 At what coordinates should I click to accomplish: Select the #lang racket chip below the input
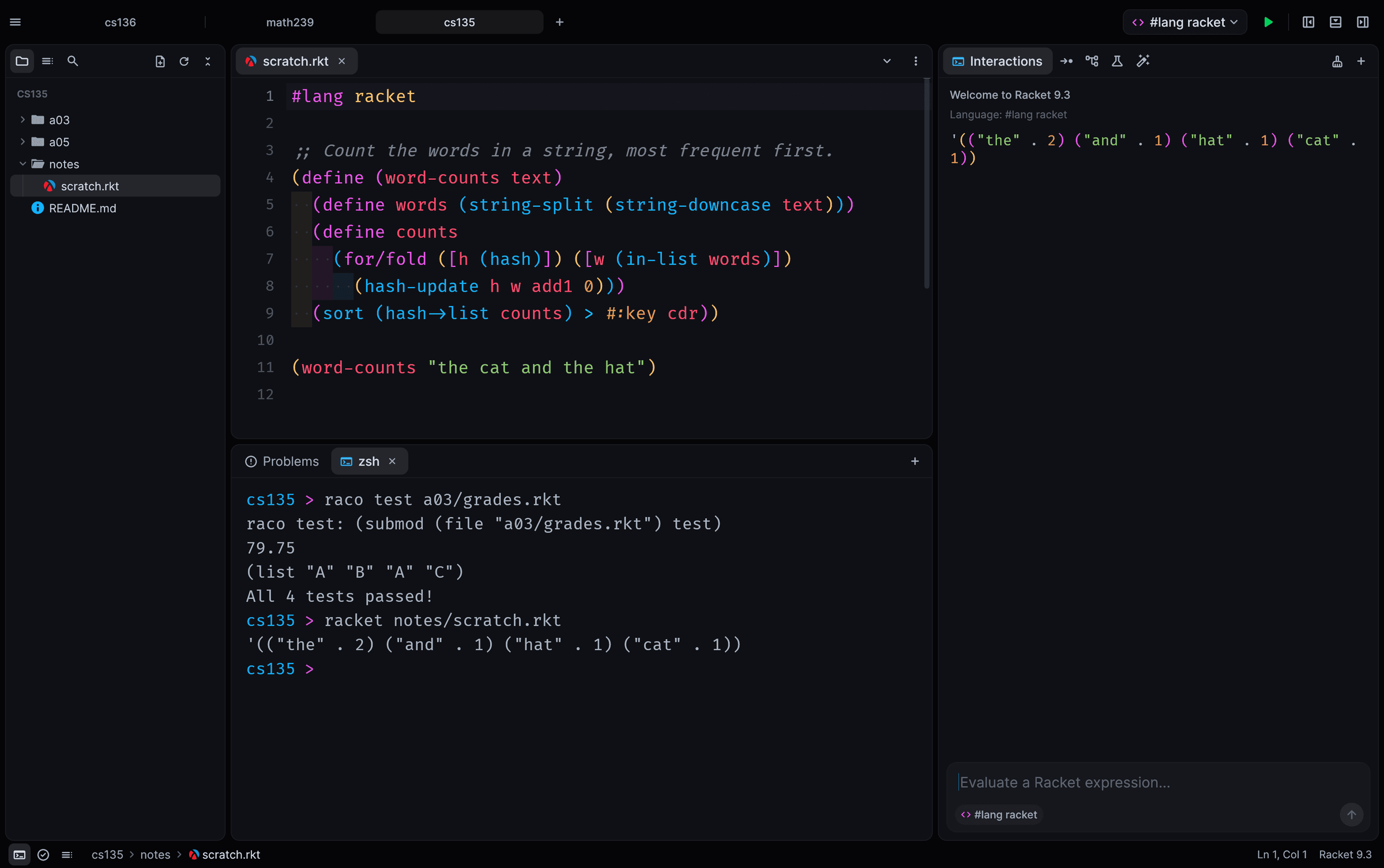(x=999, y=814)
